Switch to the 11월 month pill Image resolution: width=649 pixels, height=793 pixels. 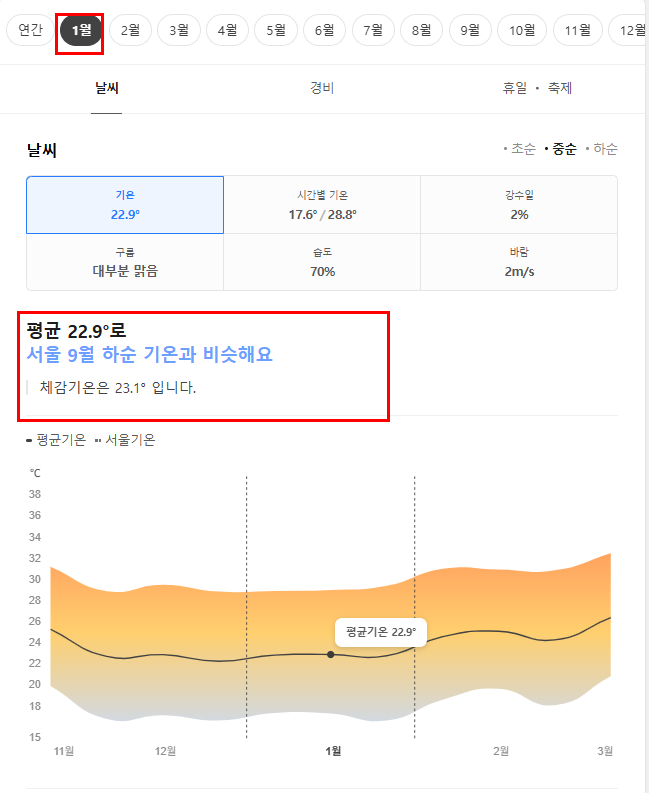pos(578,30)
